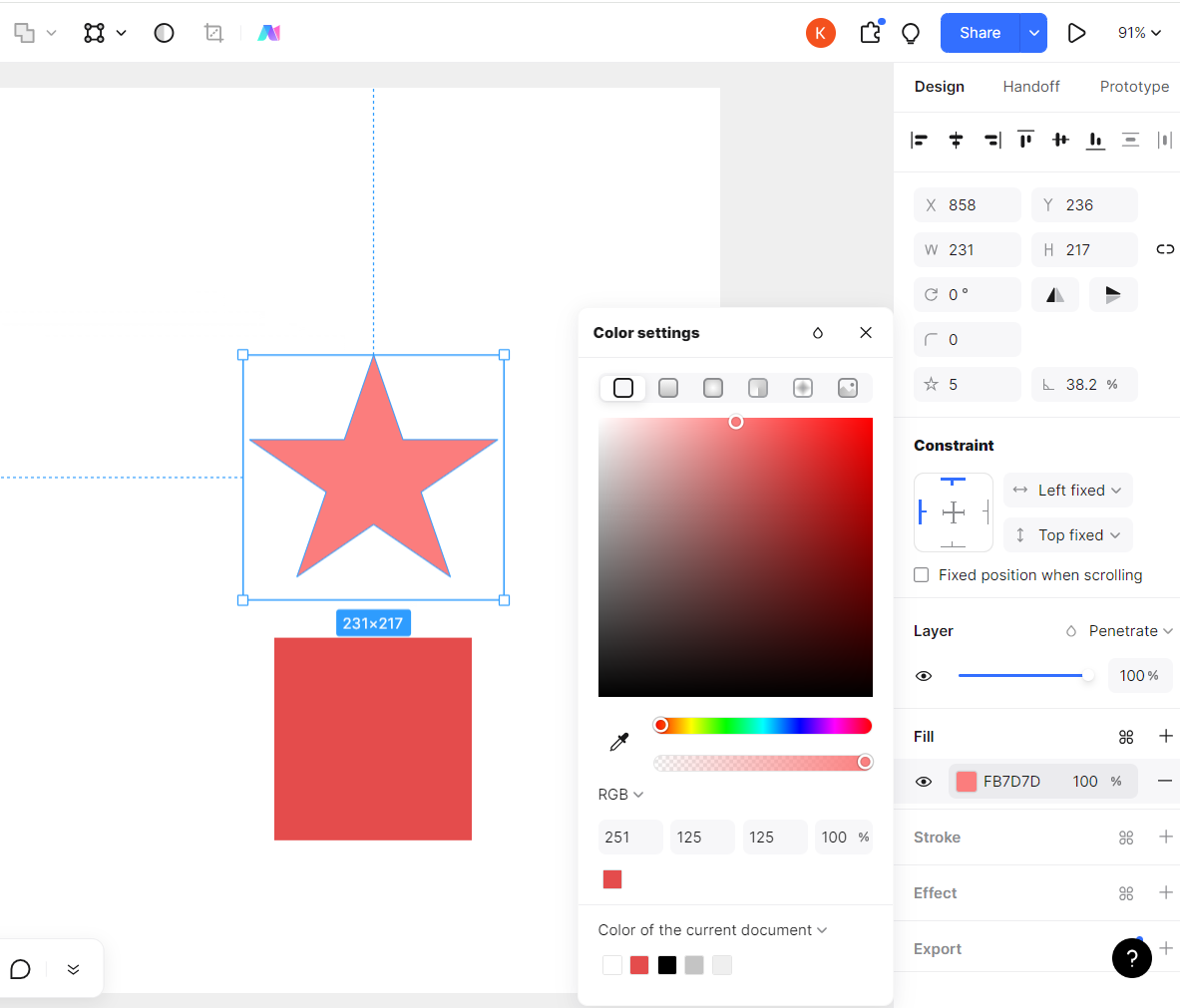
Task: Click the orange K user avatar
Action: point(820,33)
